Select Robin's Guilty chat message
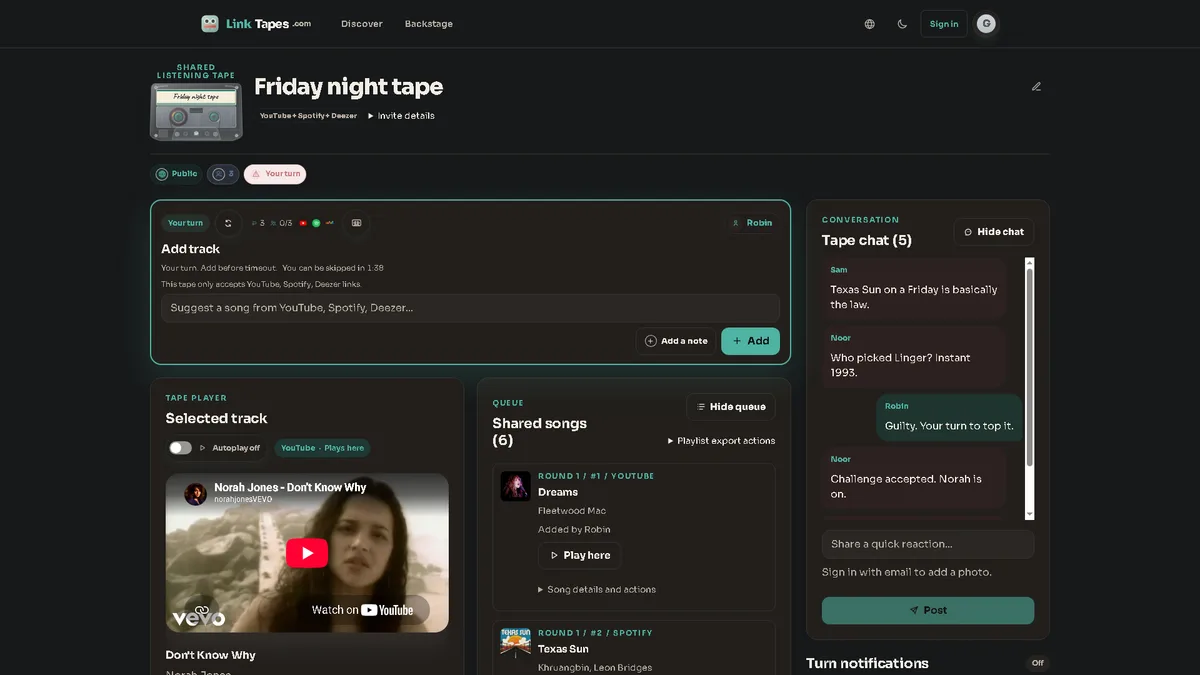This screenshot has height=675, width=1200. (x=949, y=418)
